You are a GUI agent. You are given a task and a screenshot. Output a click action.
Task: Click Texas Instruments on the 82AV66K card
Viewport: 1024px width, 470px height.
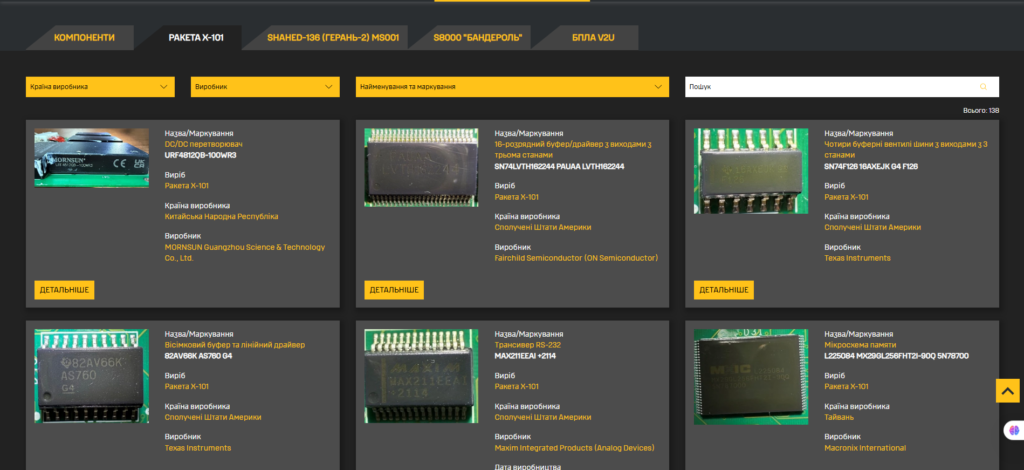[198, 448]
